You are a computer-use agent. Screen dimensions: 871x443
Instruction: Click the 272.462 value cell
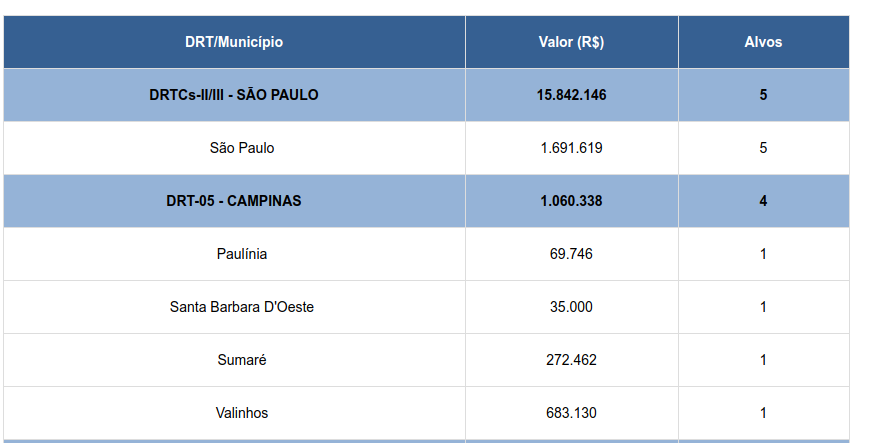(x=572, y=360)
